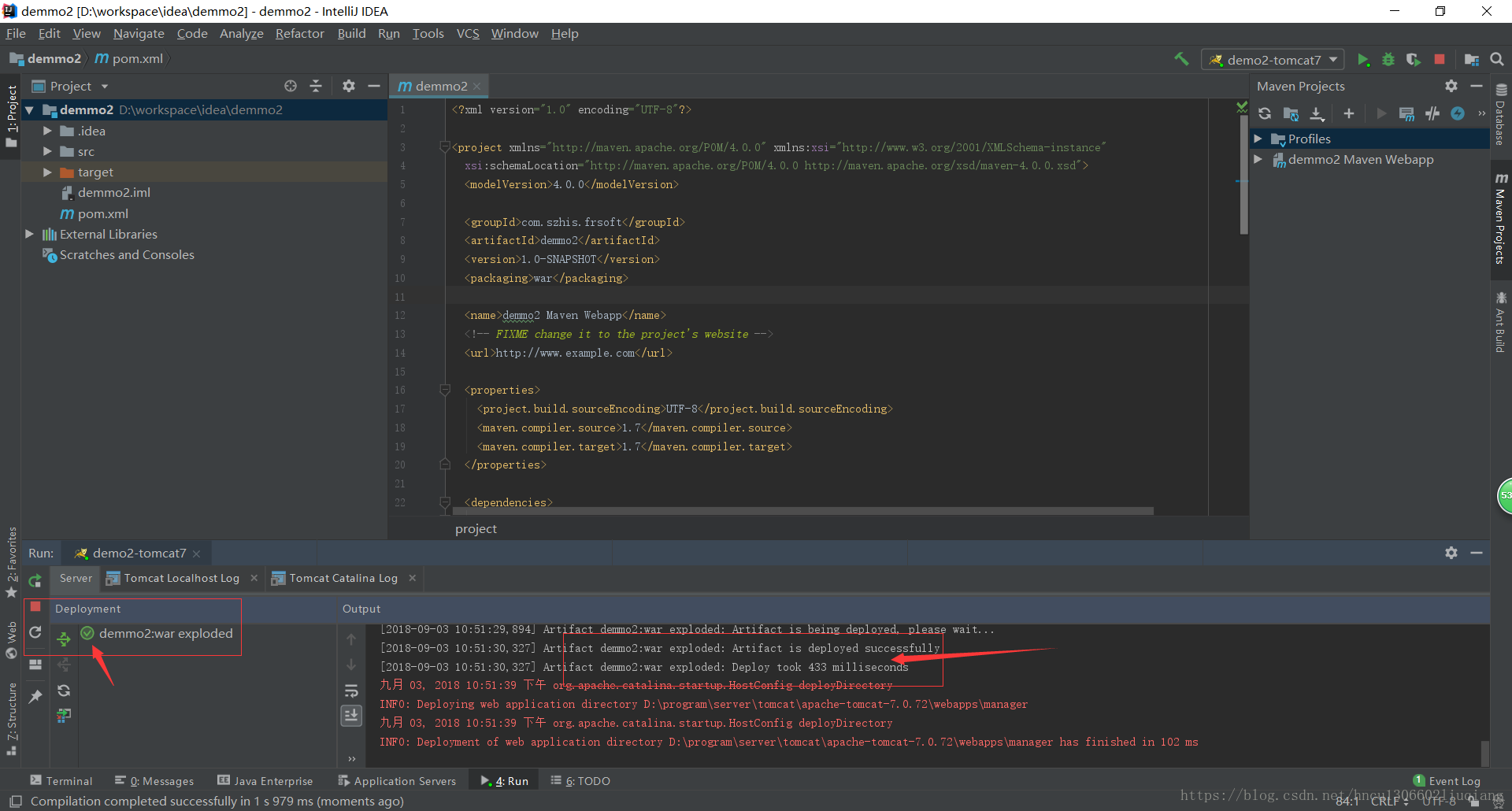Stop server in Run panel red square
Viewport: 1512px width, 811px height.
point(35,607)
